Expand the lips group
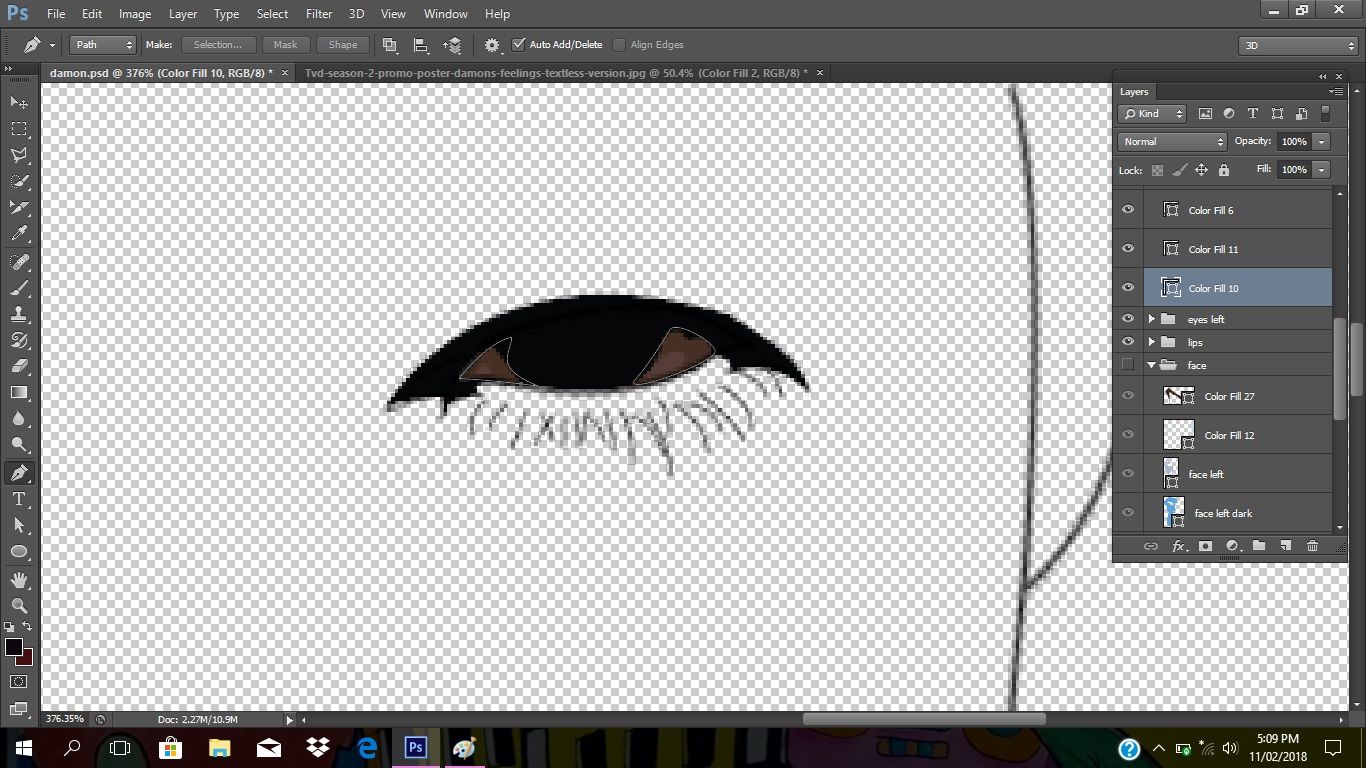The width and height of the screenshot is (1366, 768). point(1152,342)
